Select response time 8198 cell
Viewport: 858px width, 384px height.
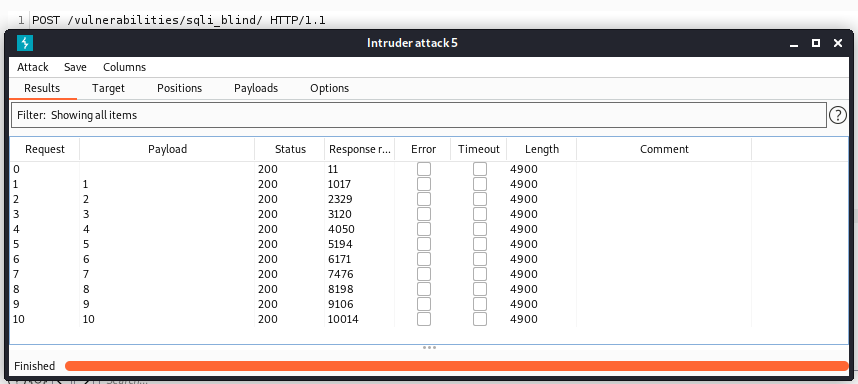[340, 289]
